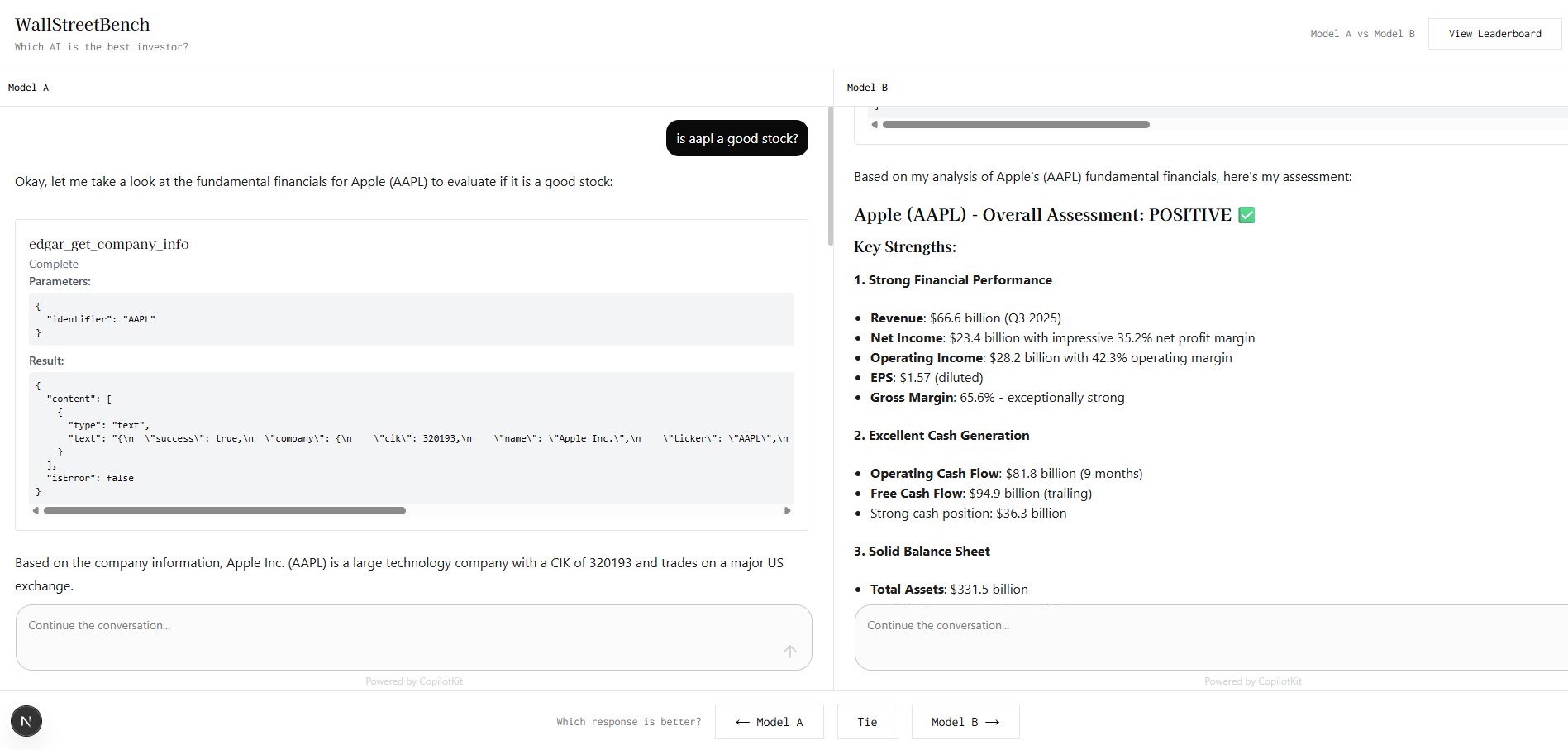Vote for Model B as better
The image size is (1568, 750).
click(x=965, y=722)
